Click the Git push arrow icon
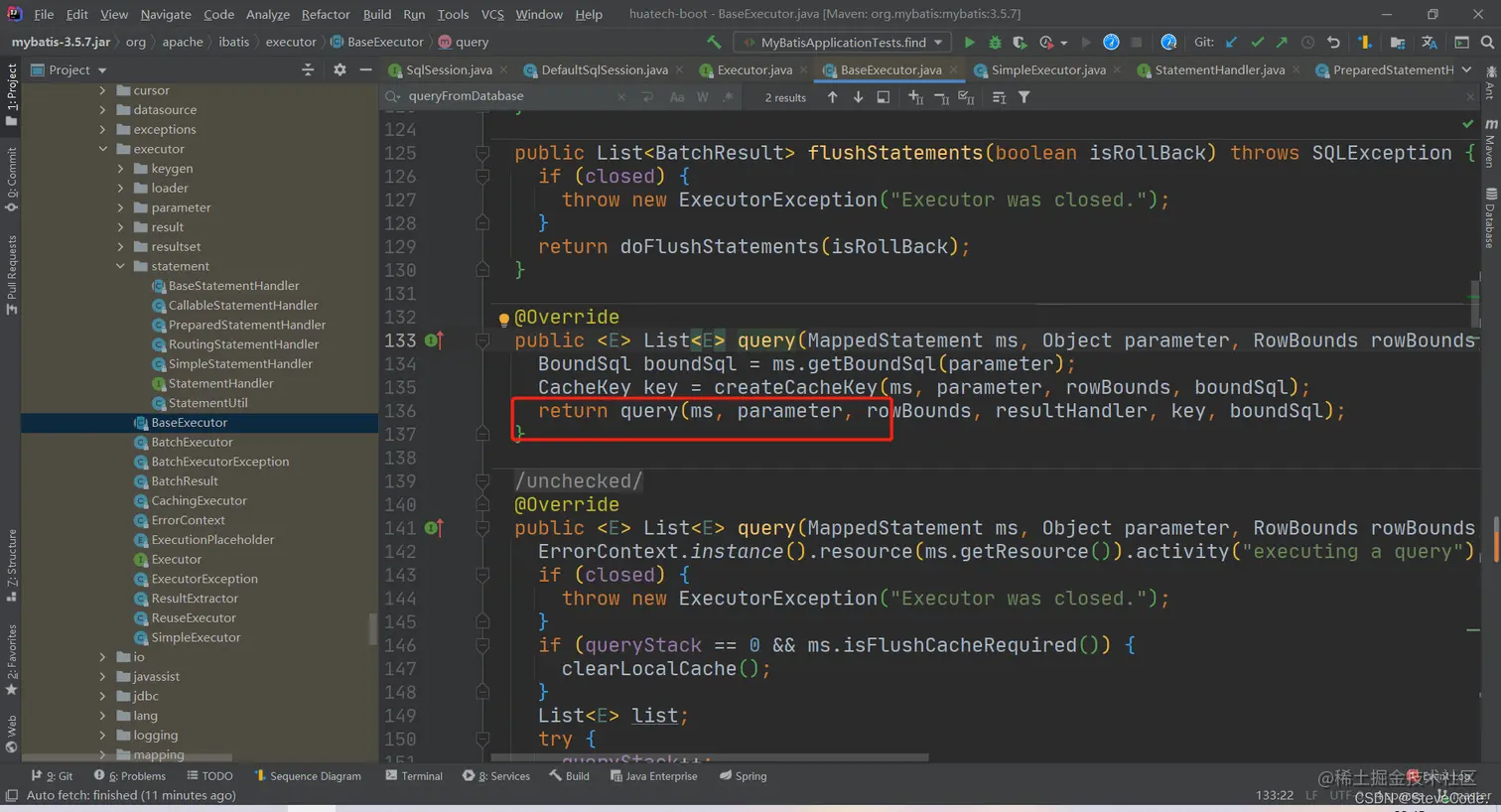Image resolution: width=1501 pixels, height=812 pixels. 1283,42
